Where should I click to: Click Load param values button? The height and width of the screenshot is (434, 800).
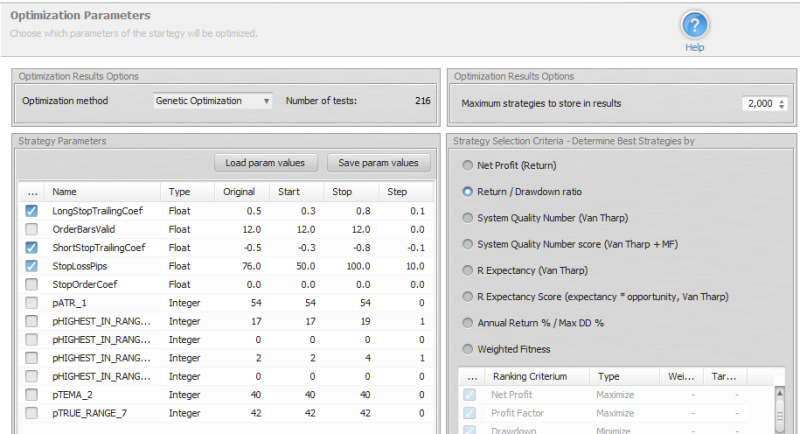pos(265,163)
